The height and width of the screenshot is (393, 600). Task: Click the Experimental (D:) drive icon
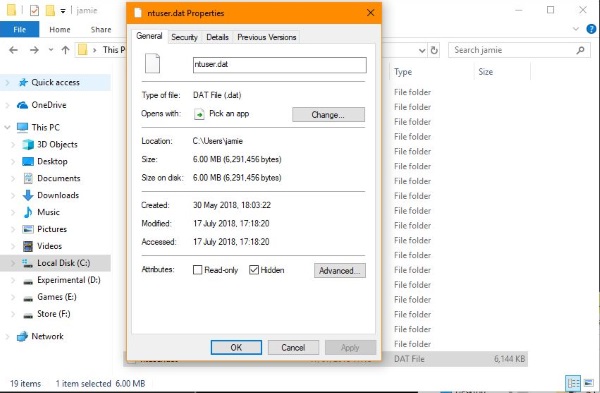[28, 281]
